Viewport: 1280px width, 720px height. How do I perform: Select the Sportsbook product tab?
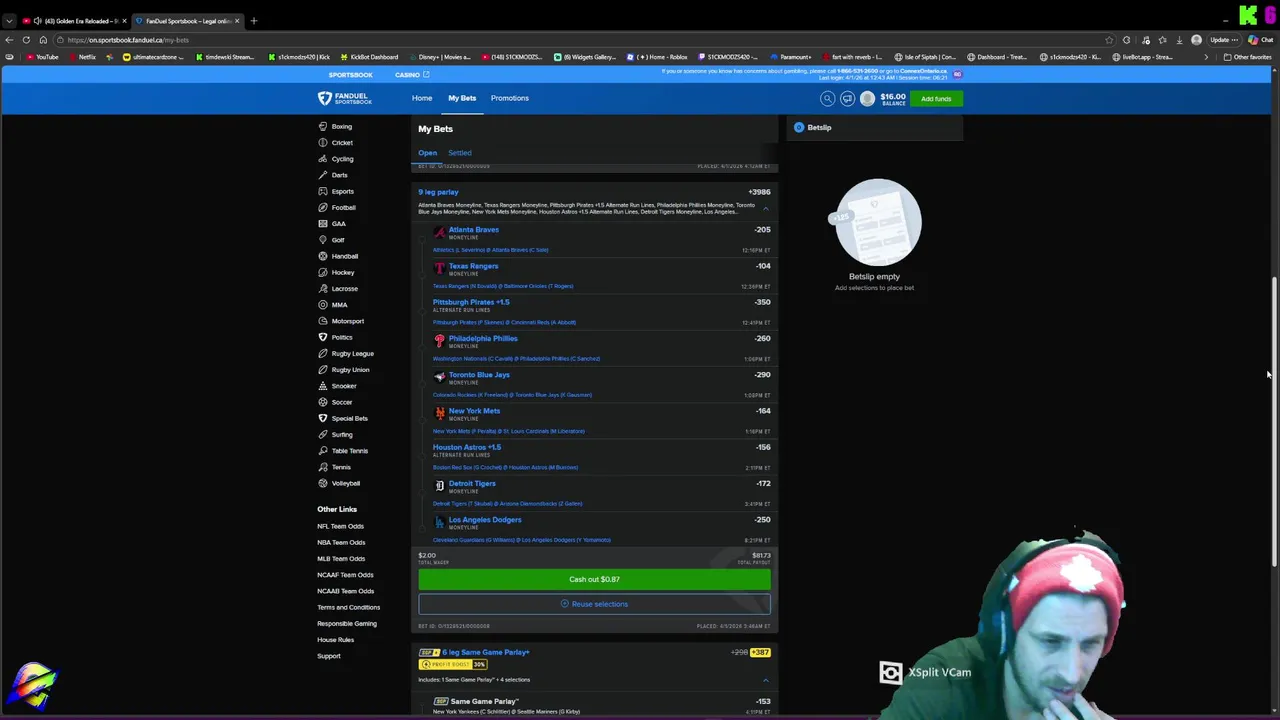(x=350, y=75)
